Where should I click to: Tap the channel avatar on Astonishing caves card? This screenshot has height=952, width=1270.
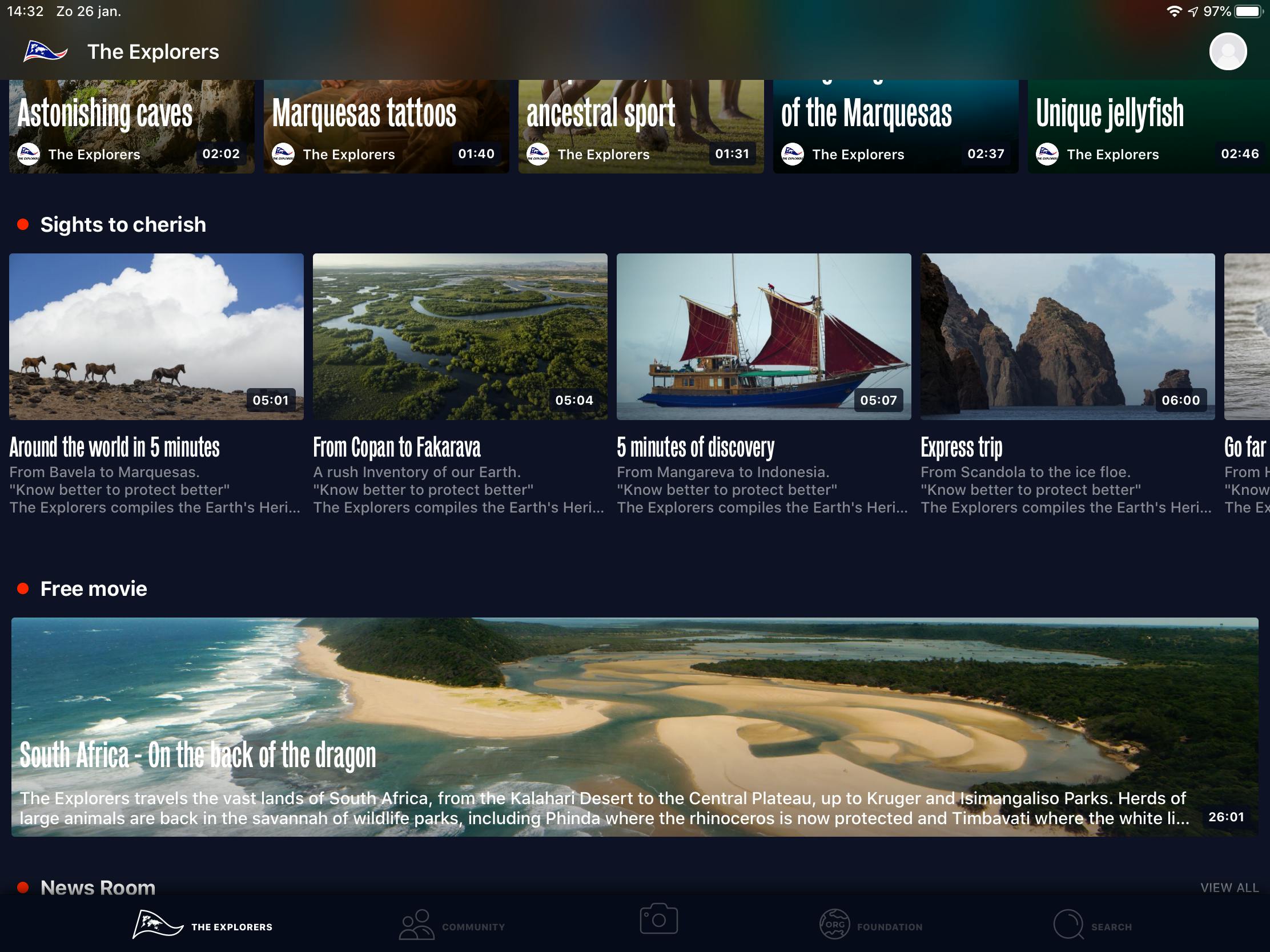[29, 154]
